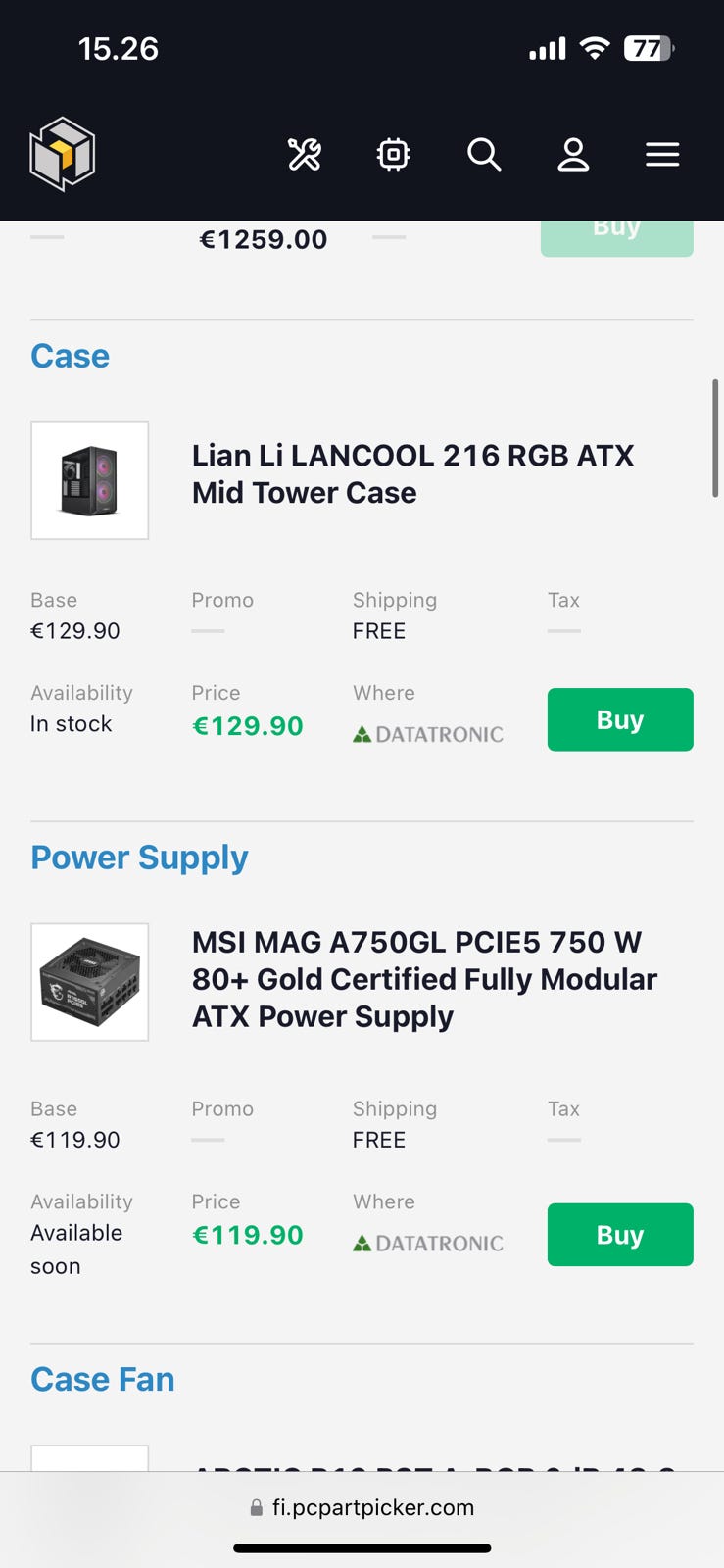This screenshot has height=1568, width=724.
Task: Open the user account icon
Action: (573, 154)
